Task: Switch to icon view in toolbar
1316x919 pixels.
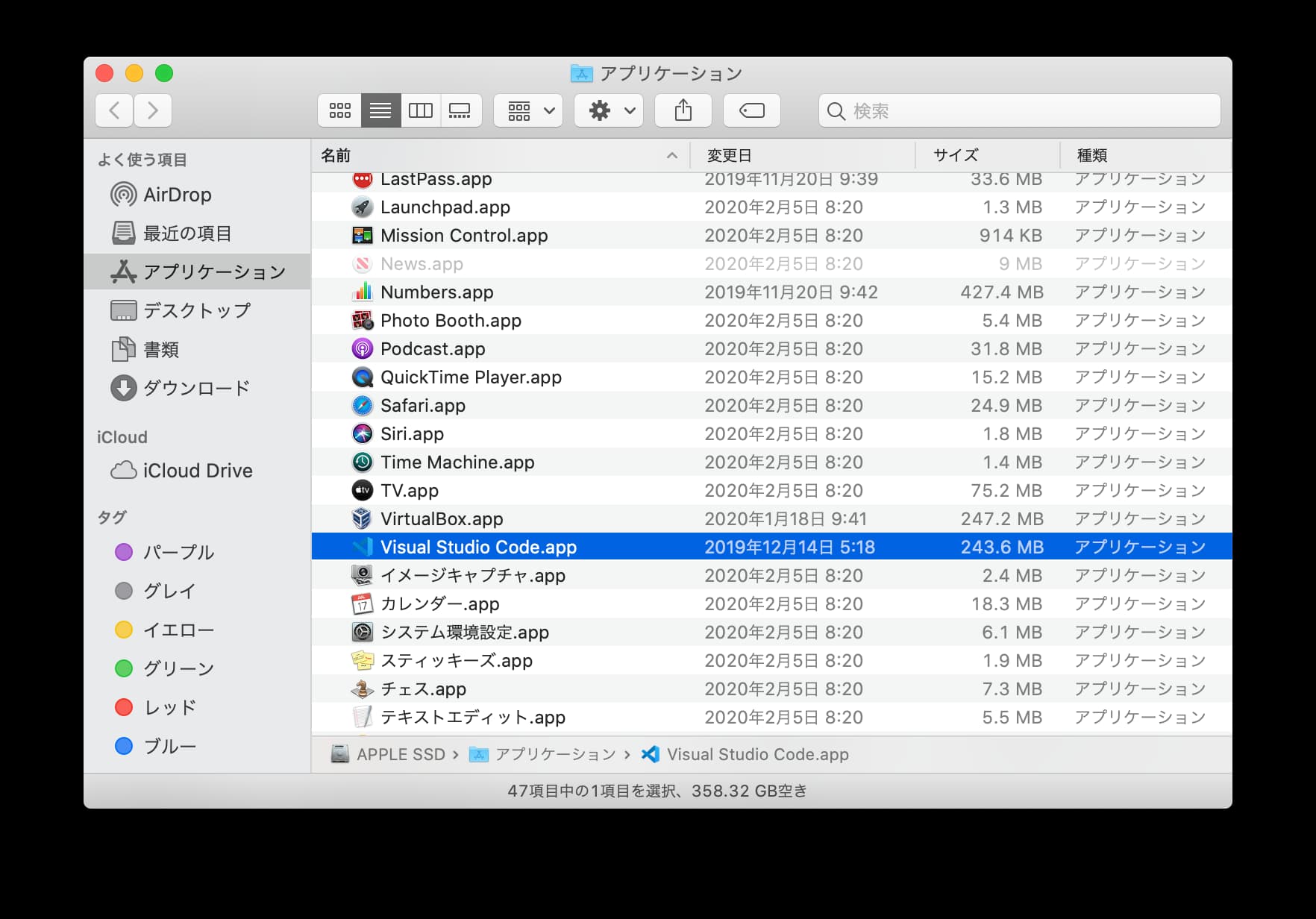Action: click(x=340, y=110)
